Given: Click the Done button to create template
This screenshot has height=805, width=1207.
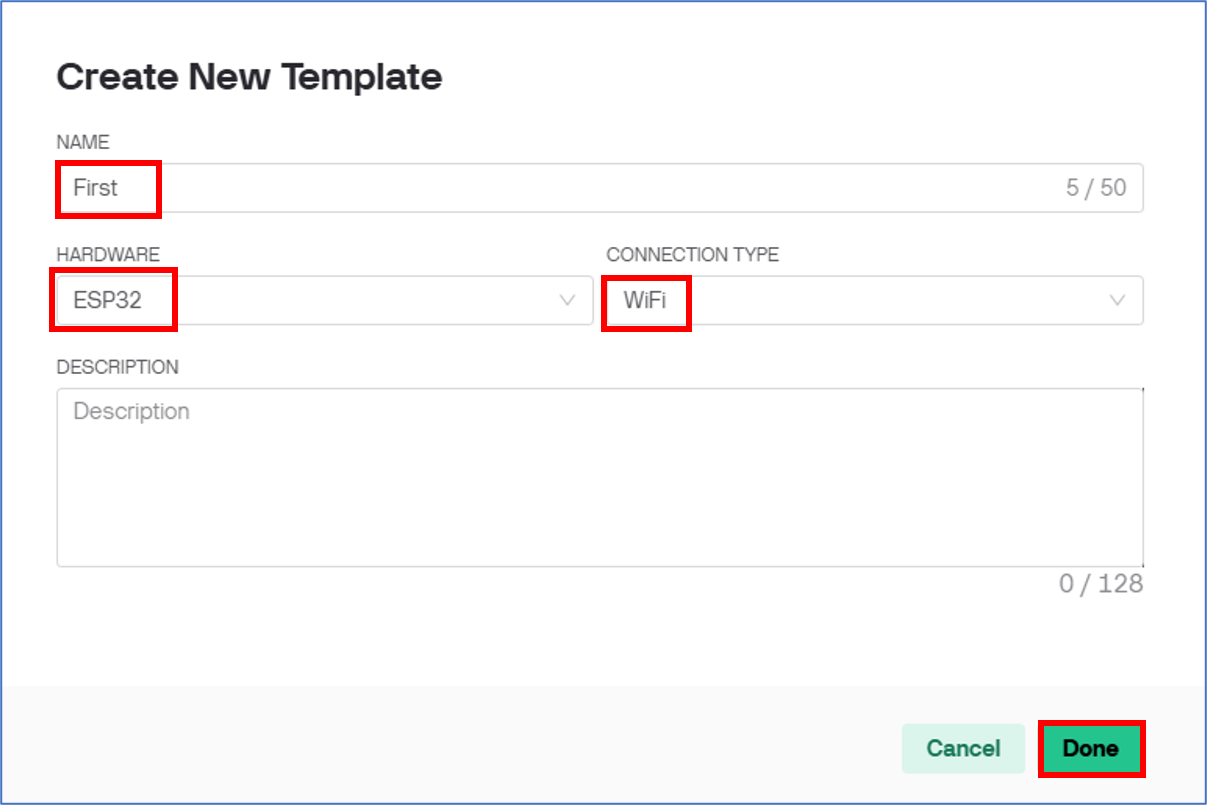Looking at the screenshot, I should tap(1091, 748).
